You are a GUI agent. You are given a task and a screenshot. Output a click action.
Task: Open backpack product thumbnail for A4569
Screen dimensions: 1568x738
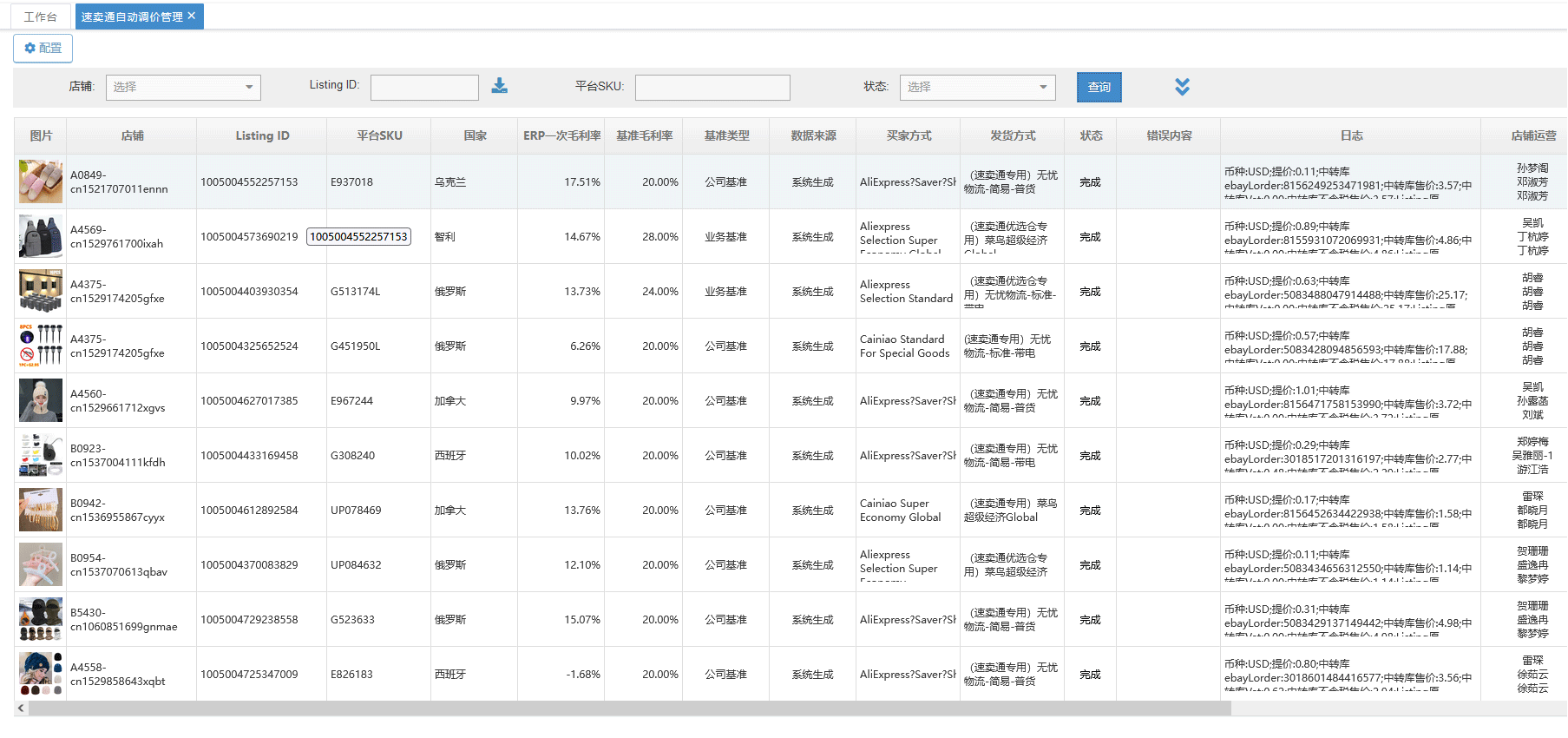coord(41,236)
